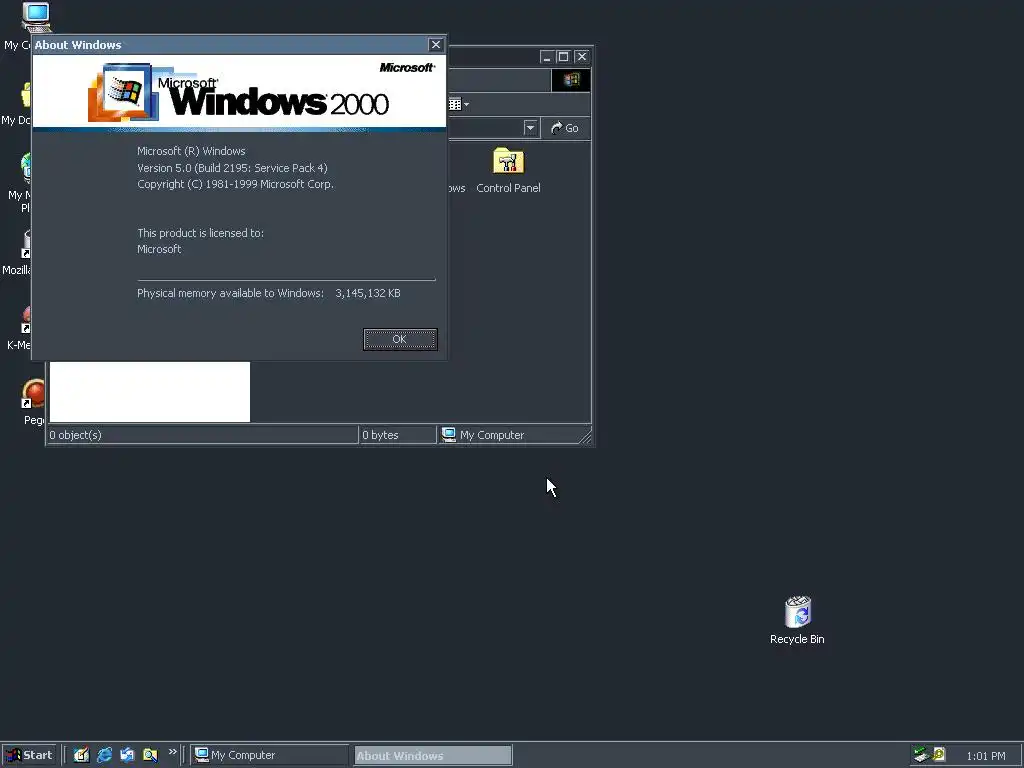Screen dimensions: 1024x768
Task: Close the About Windows dialog
Action: pos(436,44)
